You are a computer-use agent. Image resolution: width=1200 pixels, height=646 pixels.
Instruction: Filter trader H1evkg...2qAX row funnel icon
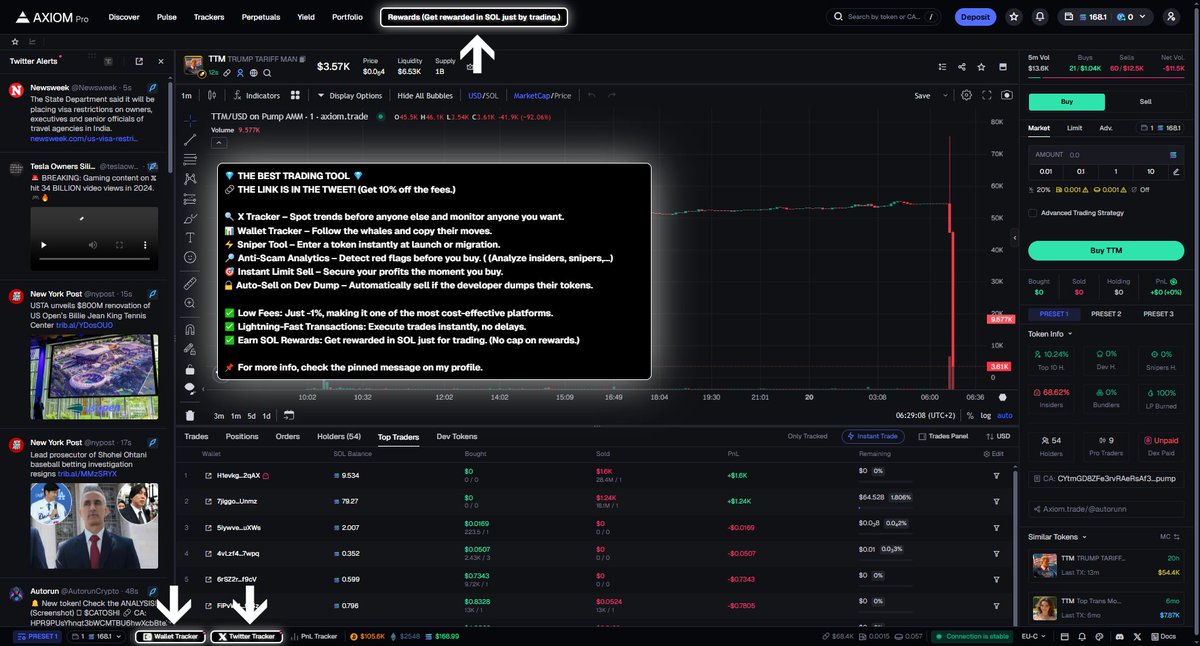996,475
